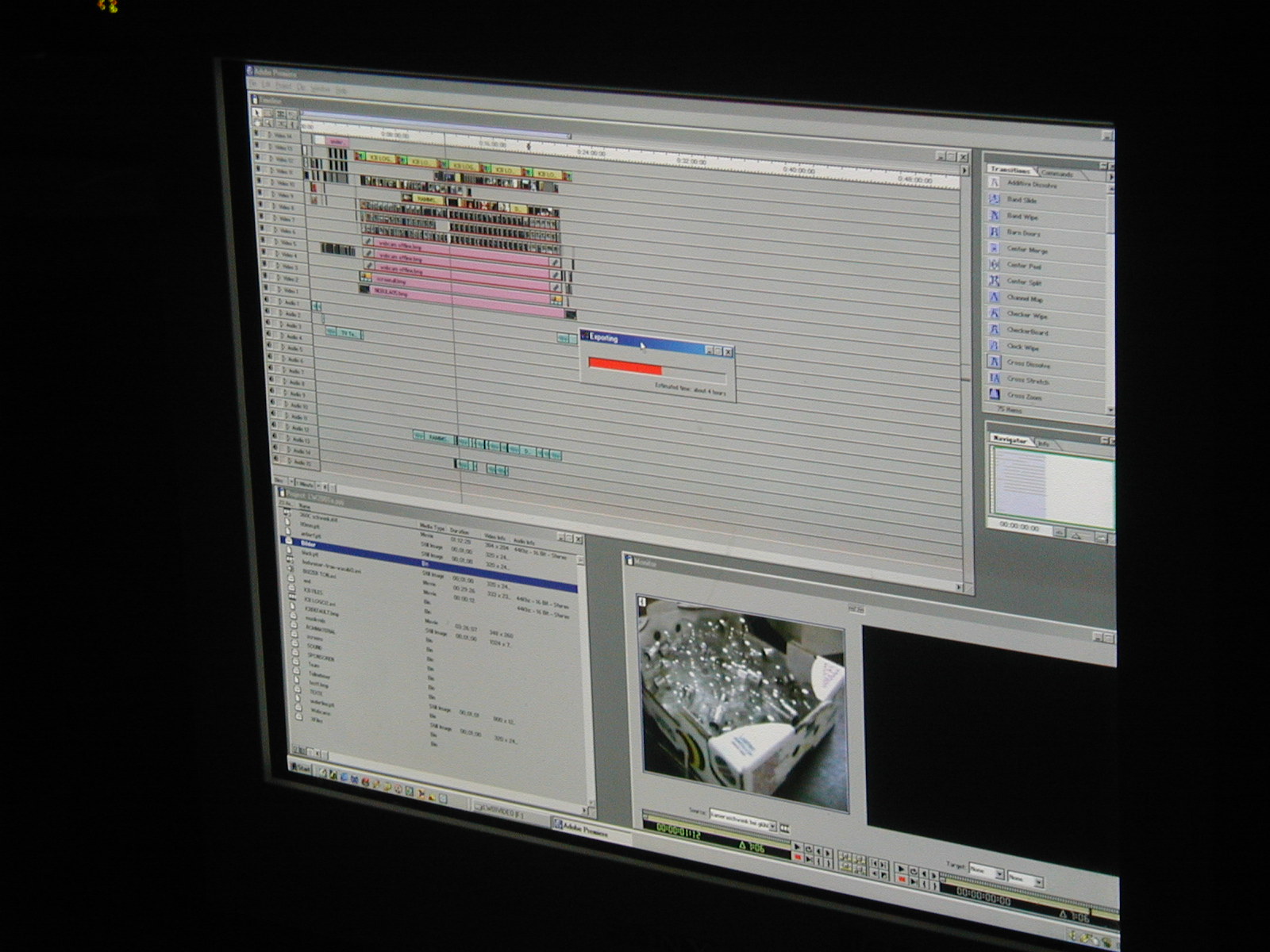The width and height of the screenshot is (1270, 952).
Task: Select the Checker Wipe transition icon
Action: click(994, 313)
